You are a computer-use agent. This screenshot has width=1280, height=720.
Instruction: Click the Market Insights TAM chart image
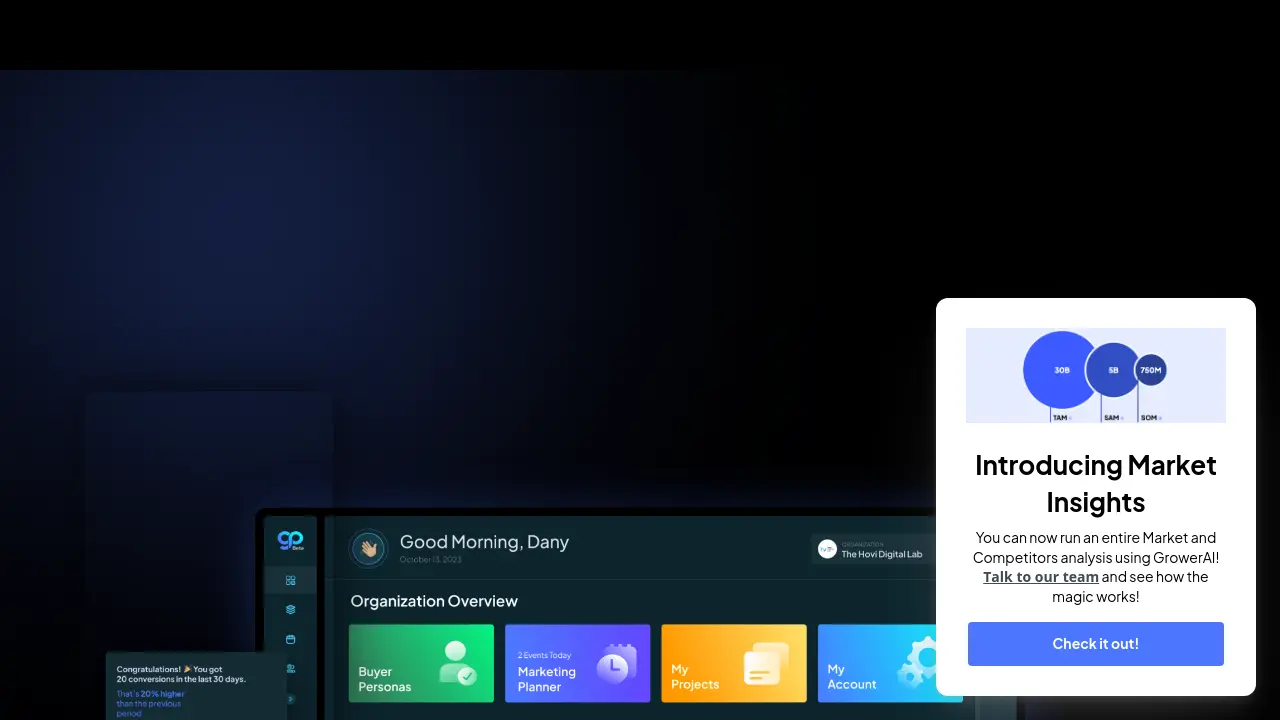pos(1095,375)
